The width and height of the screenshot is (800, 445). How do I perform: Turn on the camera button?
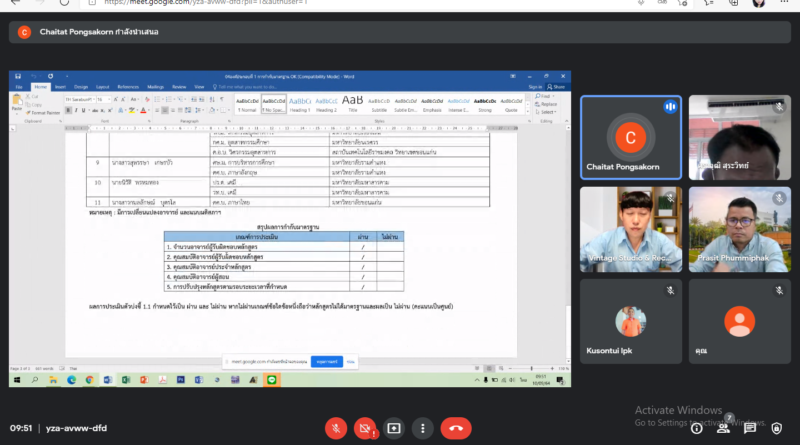tap(366, 428)
